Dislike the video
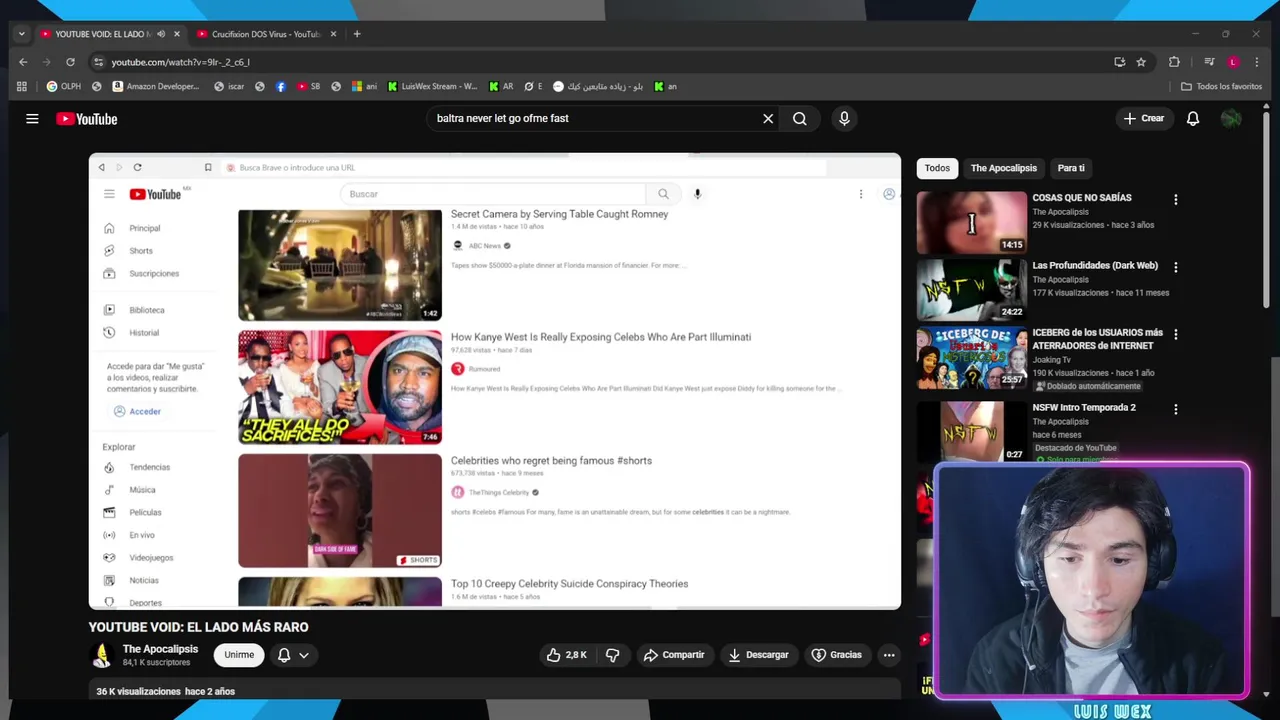 click(x=612, y=655)
